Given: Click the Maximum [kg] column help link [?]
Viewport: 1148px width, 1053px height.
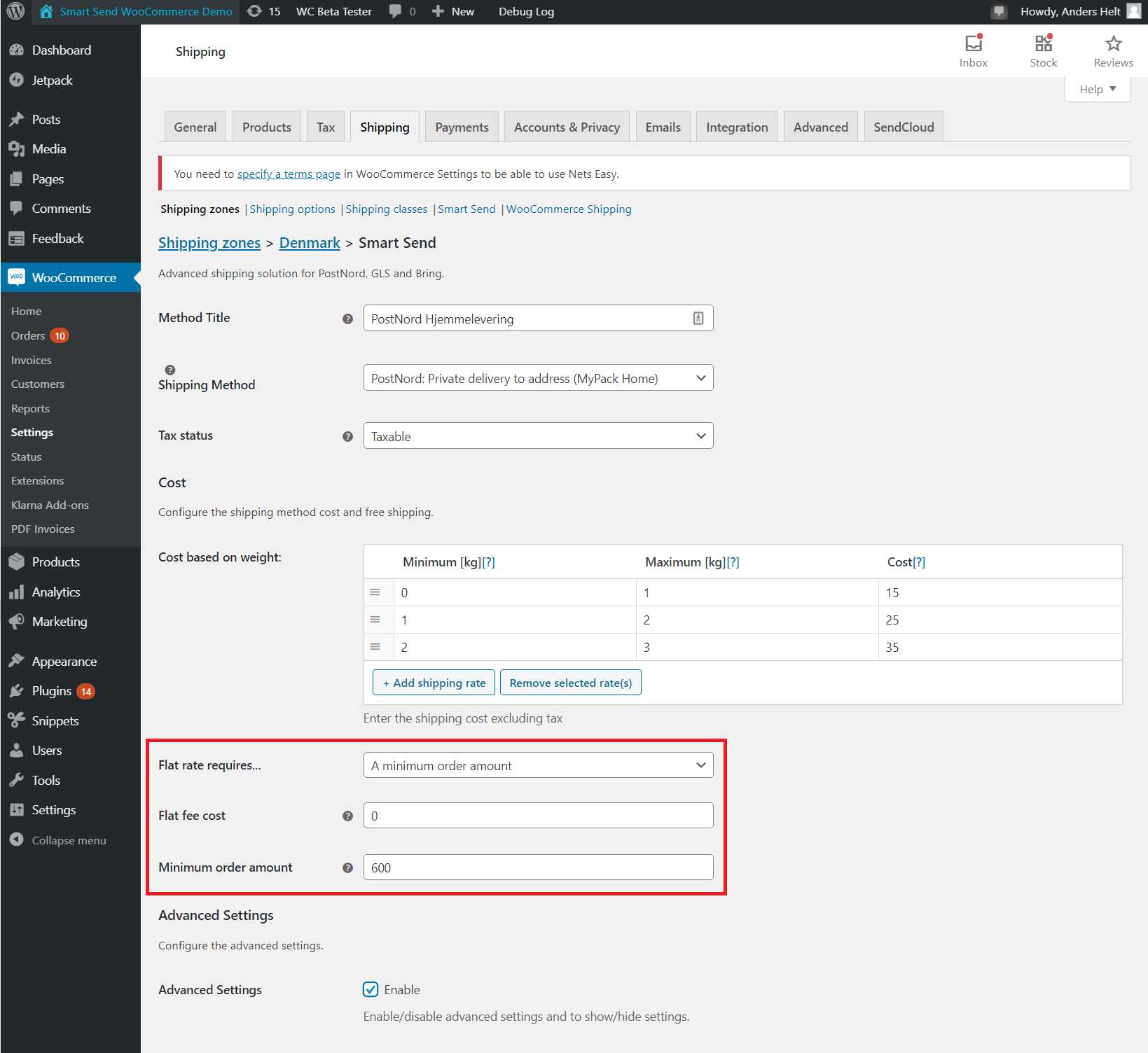Looking at the screenshot, I should click(733, 562).
